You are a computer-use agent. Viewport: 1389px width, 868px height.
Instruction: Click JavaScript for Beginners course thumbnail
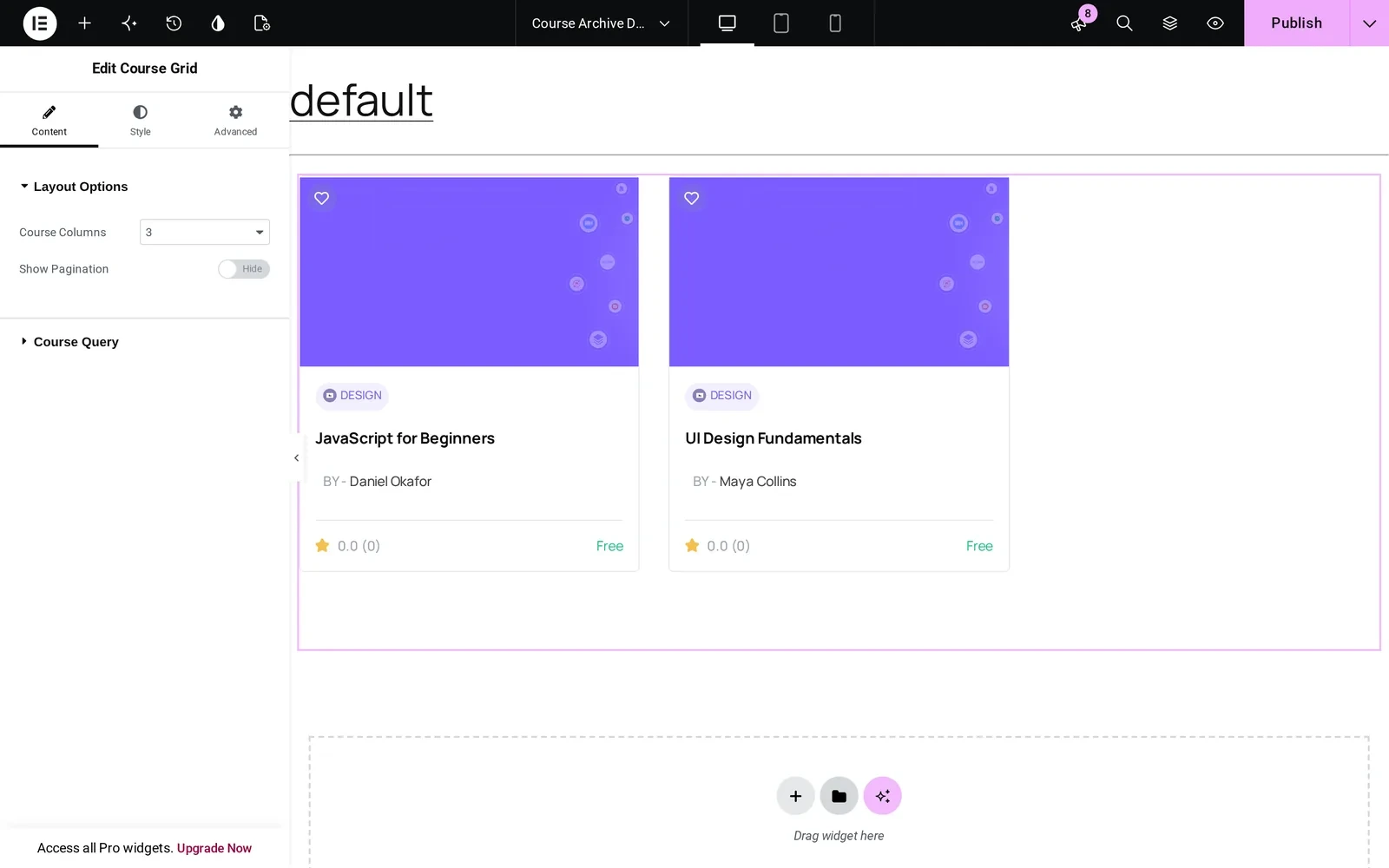[x=469, y=273]
